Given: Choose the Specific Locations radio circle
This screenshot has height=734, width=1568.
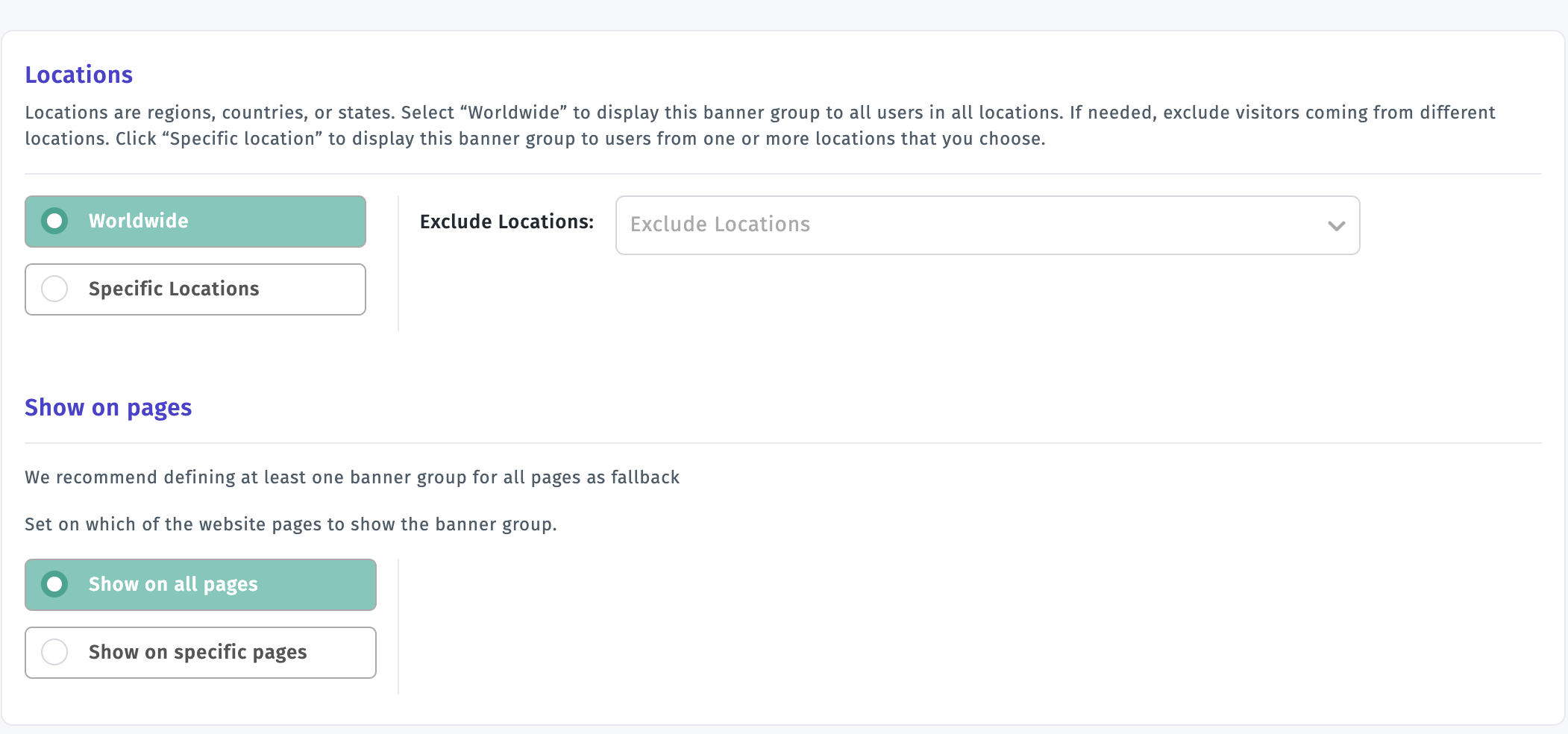Looking at the screenshot, I should 54,289.
